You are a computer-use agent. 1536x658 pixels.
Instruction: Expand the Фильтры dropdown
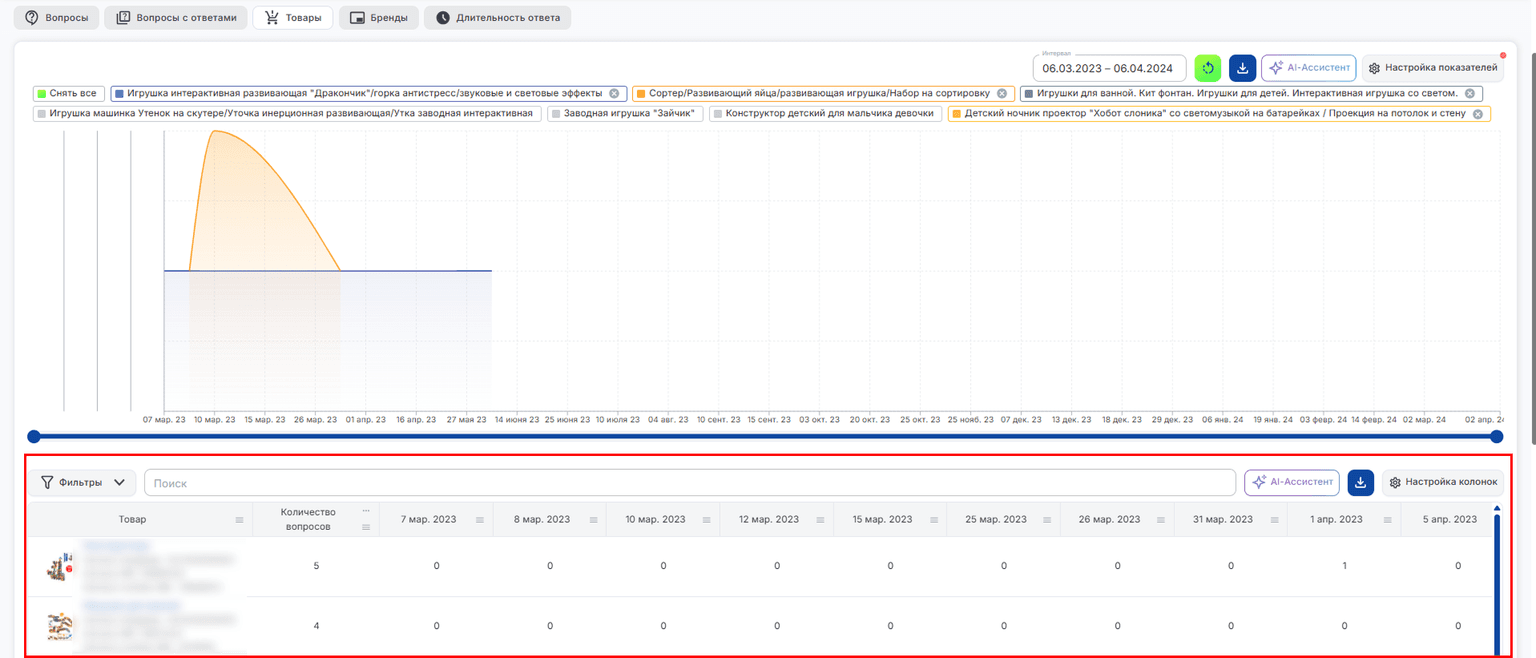point(82,482)
